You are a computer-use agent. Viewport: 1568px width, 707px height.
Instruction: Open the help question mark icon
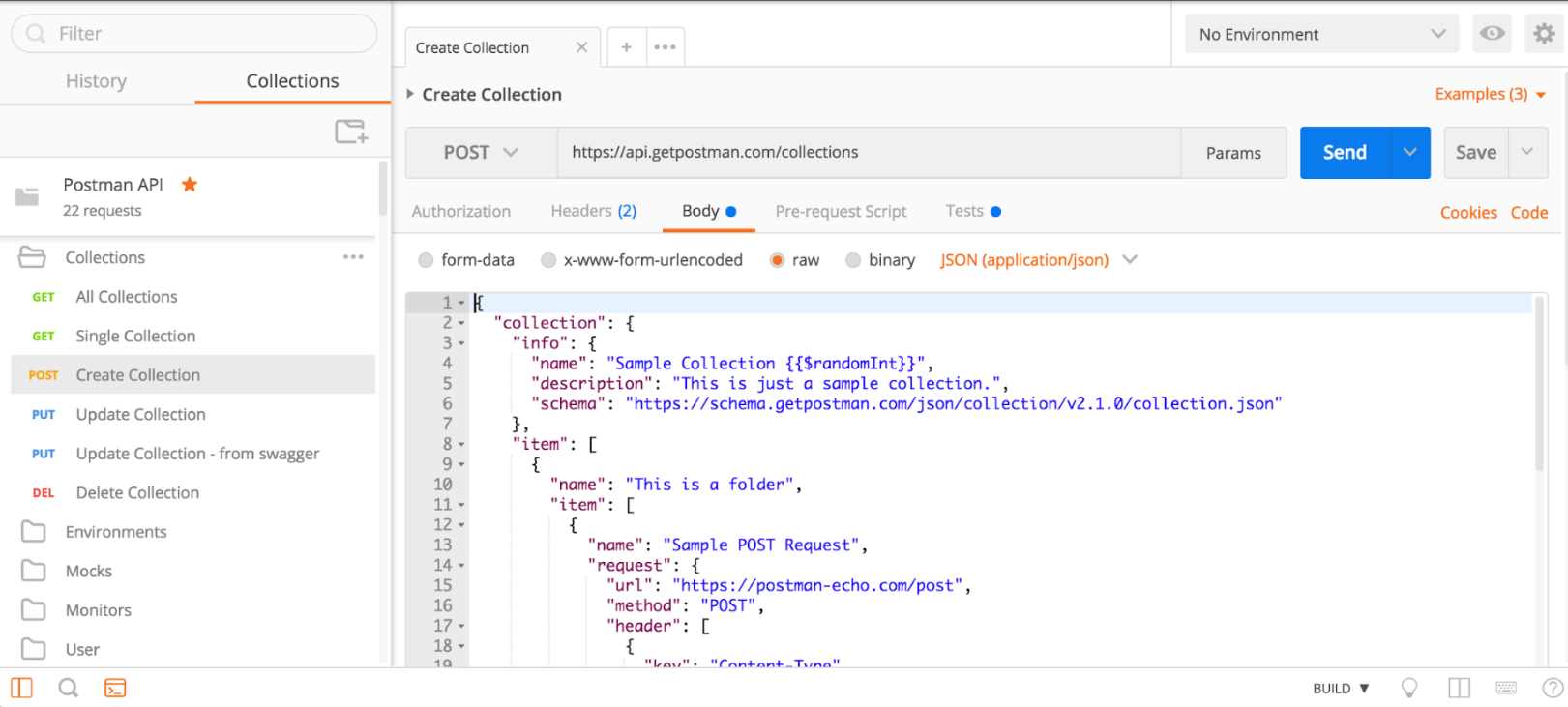[1553, 688]
